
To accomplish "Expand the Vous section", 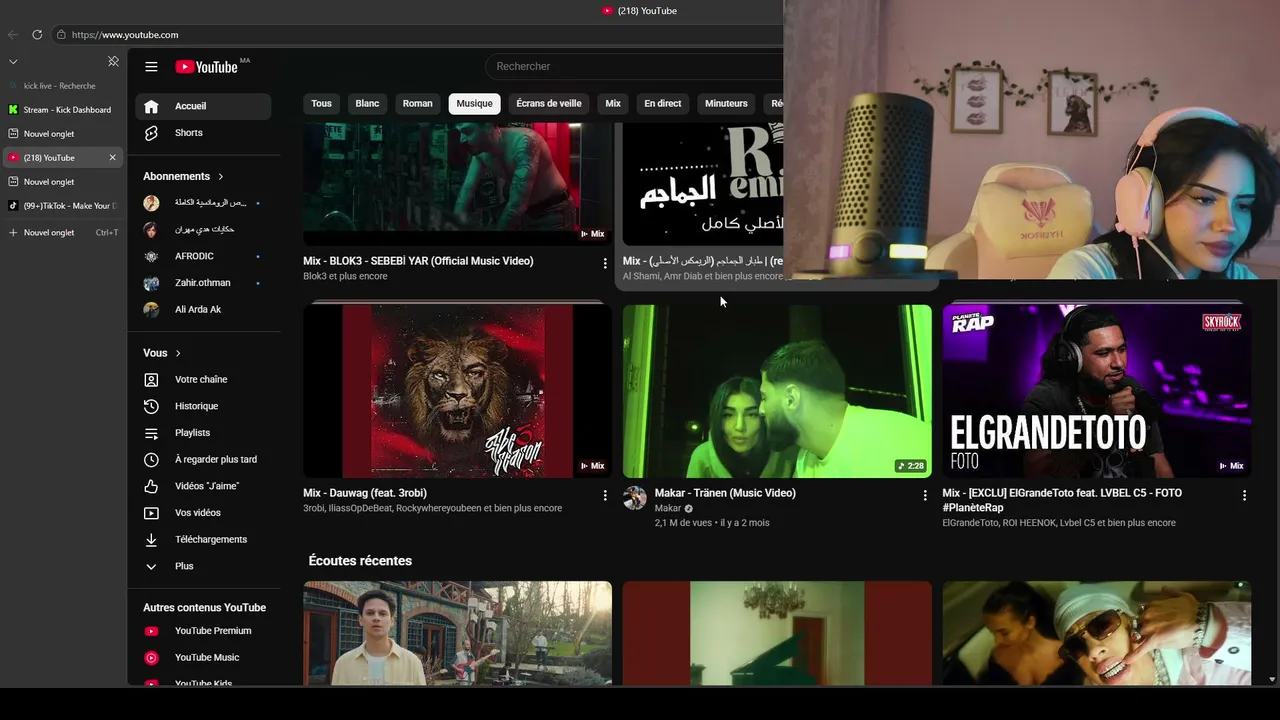I will pyautogui.click(x=162, y=353).
